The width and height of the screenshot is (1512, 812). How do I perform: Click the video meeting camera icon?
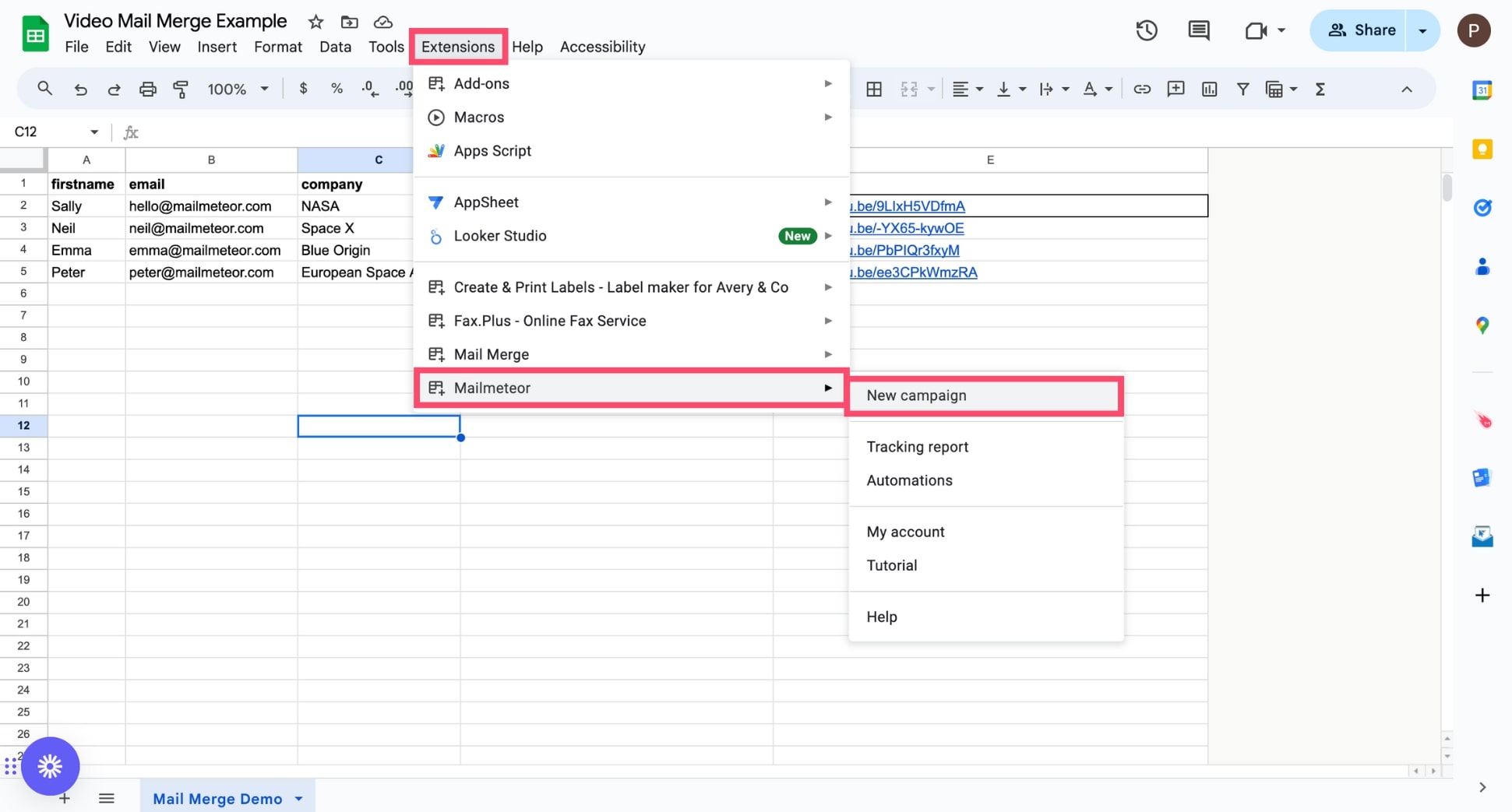[1255, 30]
